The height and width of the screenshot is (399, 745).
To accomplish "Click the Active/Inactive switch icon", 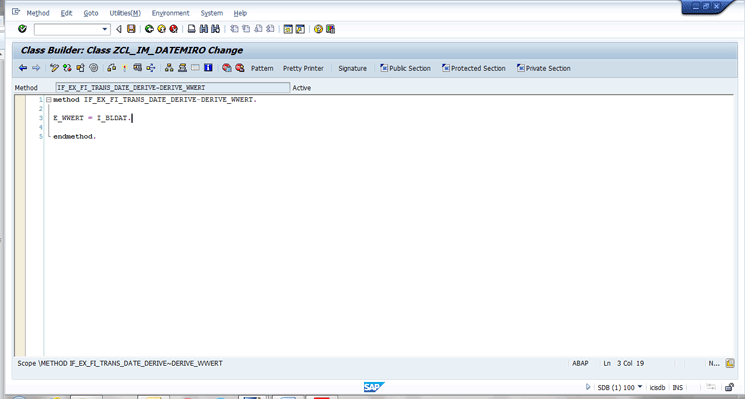I will pyautogui.click(x=67, y=68).
